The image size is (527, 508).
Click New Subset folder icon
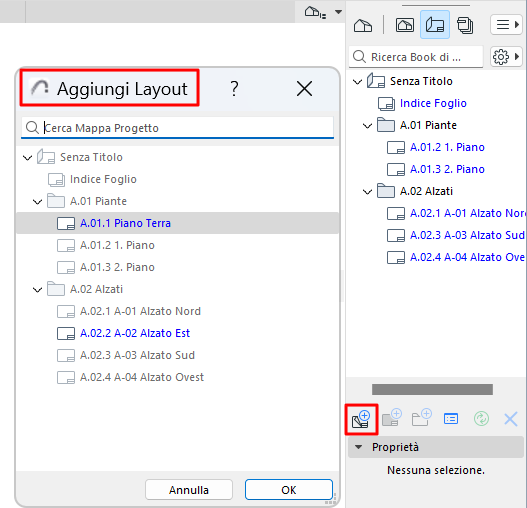point(422,418)
